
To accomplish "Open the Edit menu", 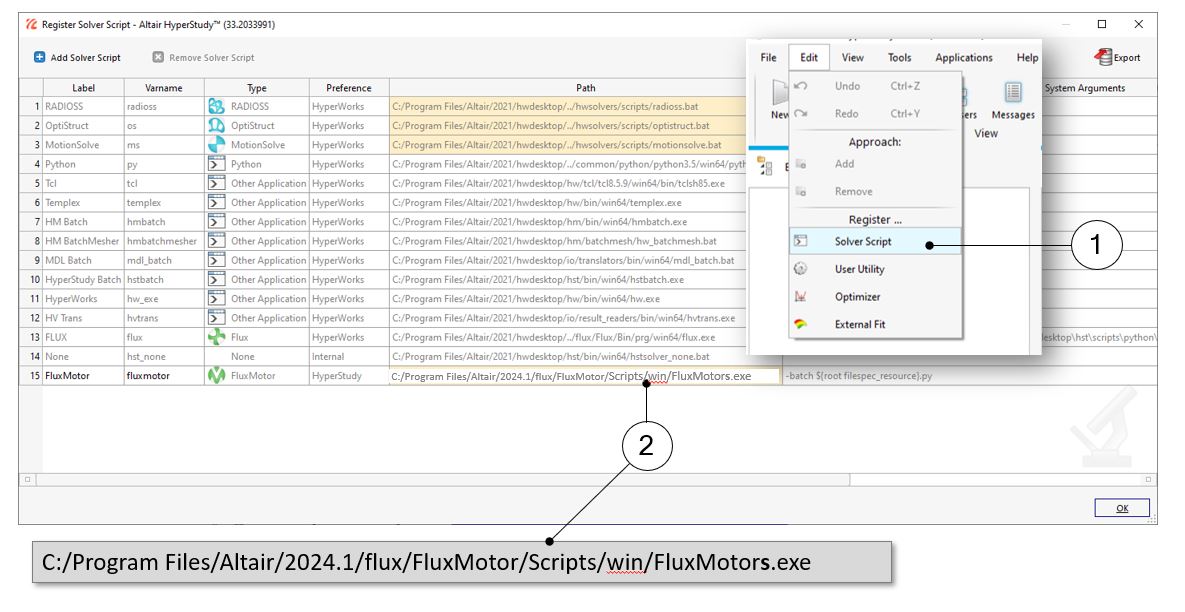I will coord(808,58).
